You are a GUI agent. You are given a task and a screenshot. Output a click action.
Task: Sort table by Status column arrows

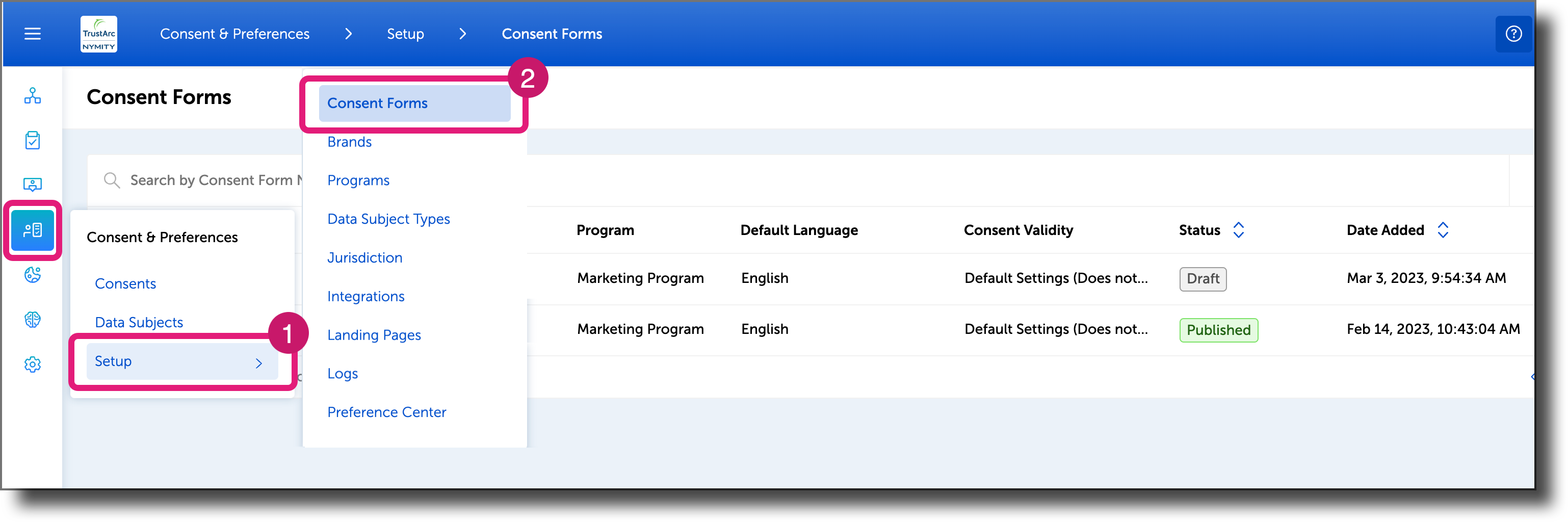point(1238,230)
